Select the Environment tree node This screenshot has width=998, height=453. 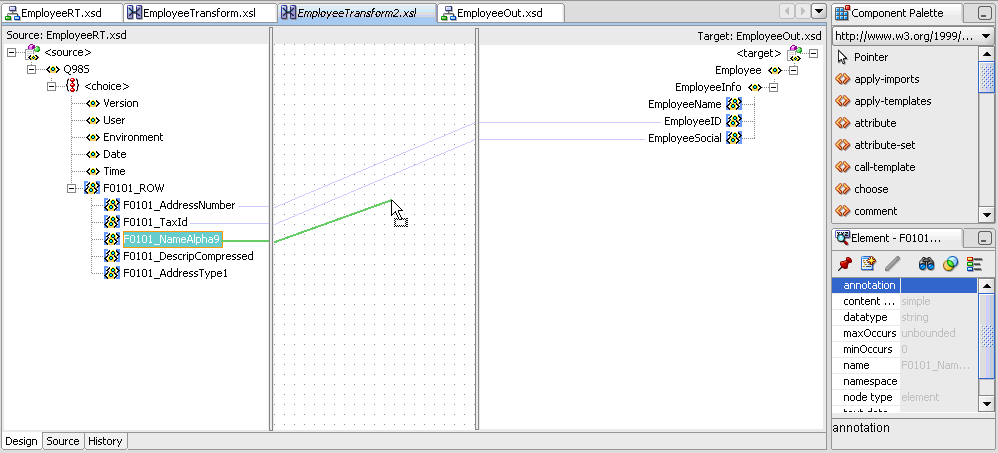133,137
